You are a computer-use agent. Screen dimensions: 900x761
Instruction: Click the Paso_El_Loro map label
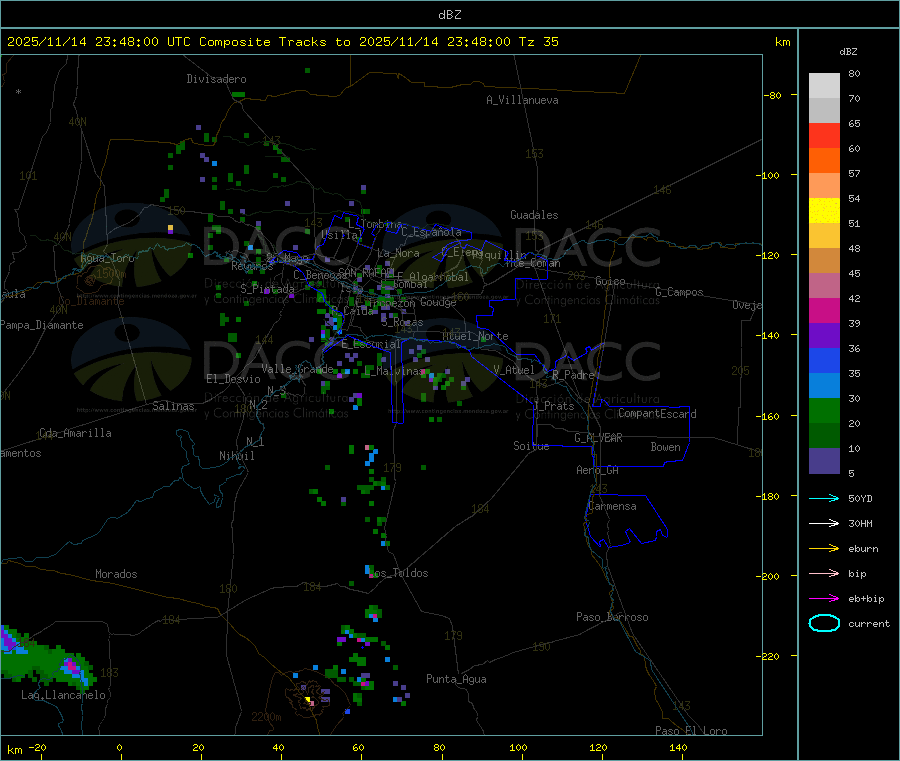[691, 731]
